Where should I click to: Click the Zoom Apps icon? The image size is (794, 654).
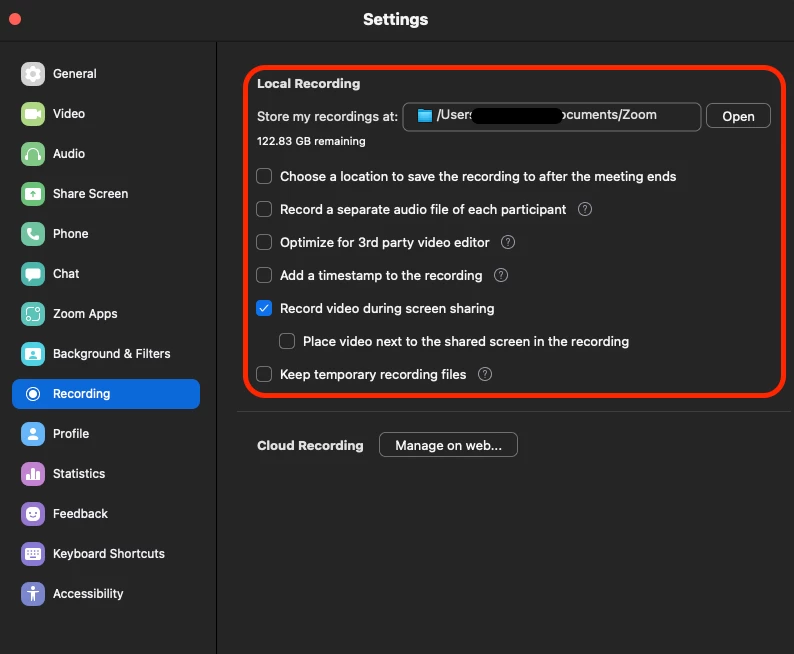pyautogui.click(x=33, y=314)
